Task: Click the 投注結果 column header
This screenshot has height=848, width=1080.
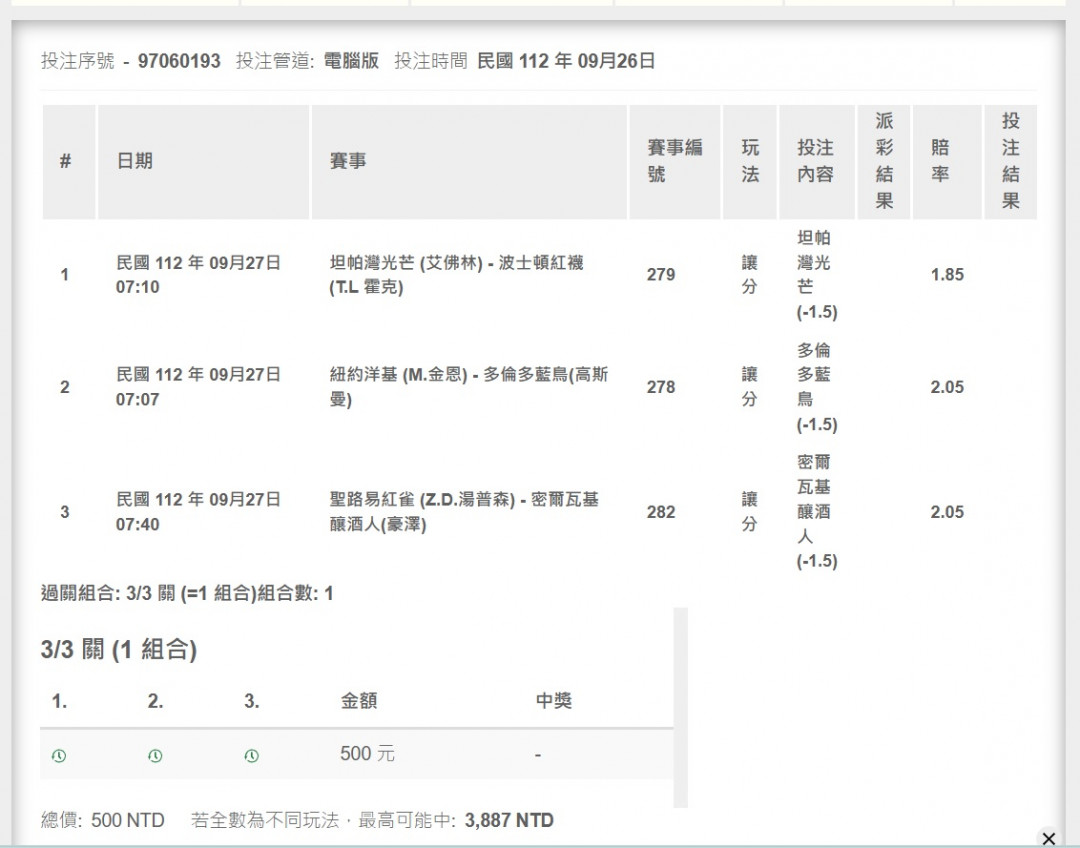Action: point(1010,161)
